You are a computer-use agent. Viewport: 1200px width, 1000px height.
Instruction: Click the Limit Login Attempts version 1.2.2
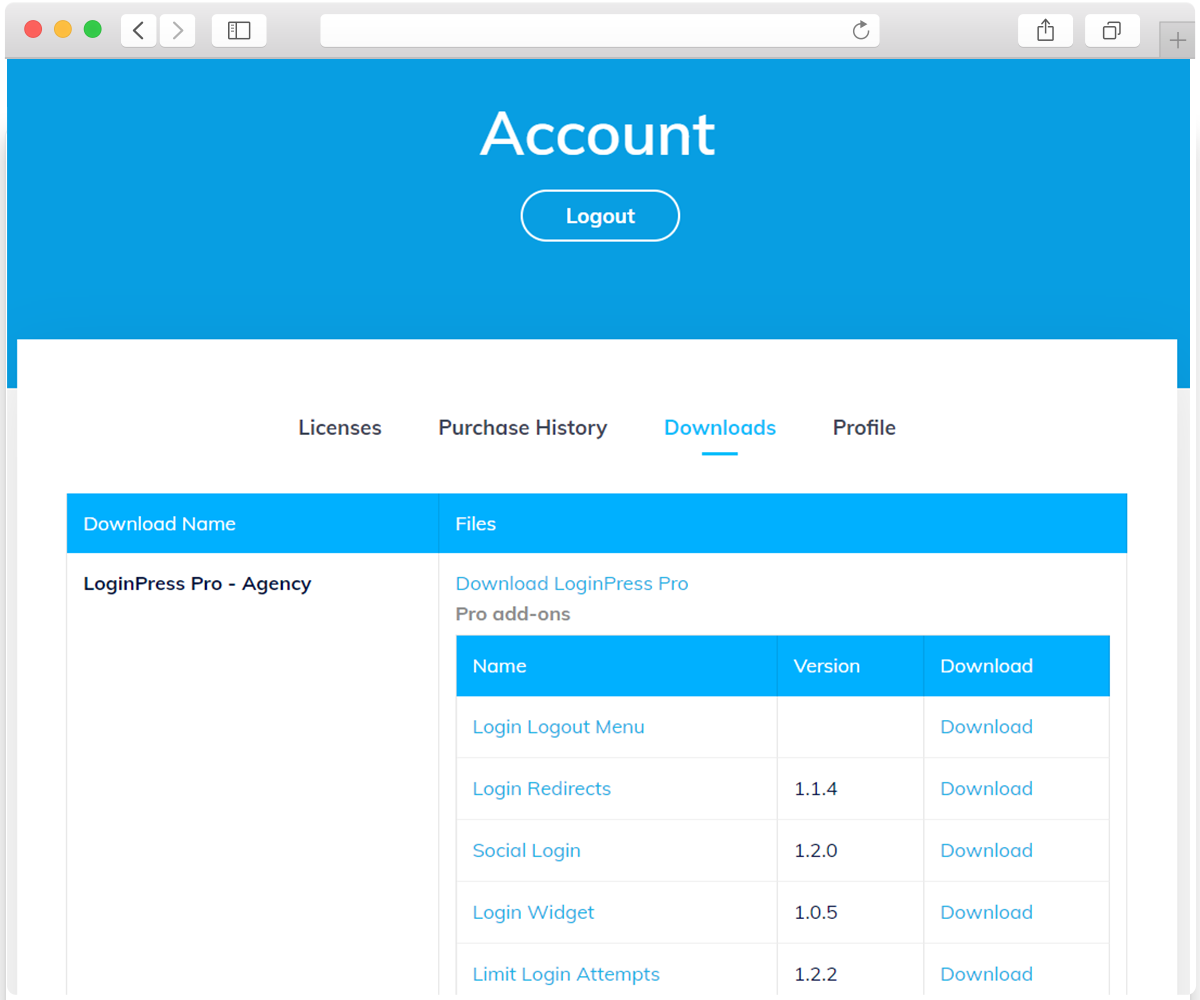point(815,975)
